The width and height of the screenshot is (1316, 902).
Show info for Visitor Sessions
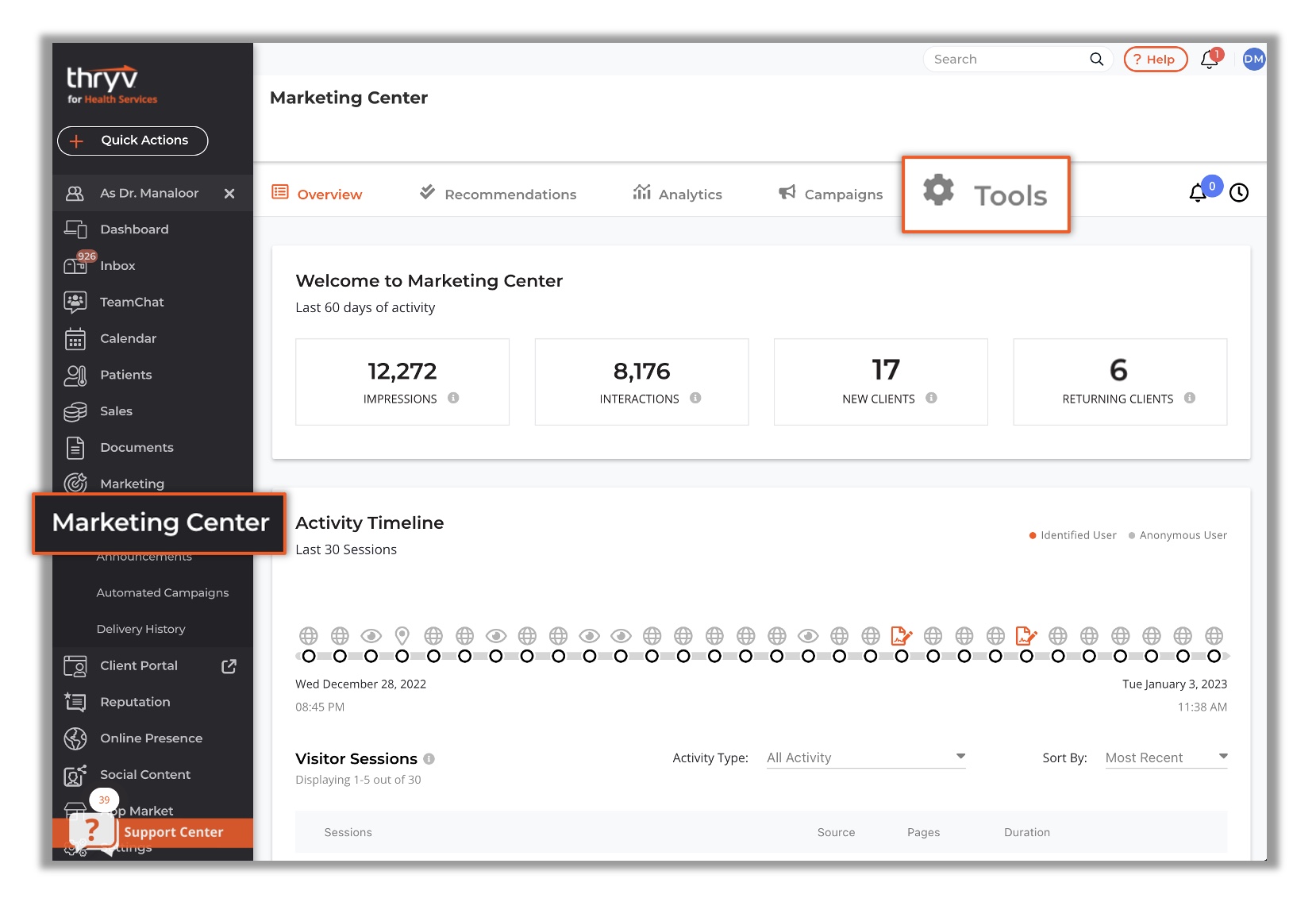pyautogui.click(x=429, y=759)
